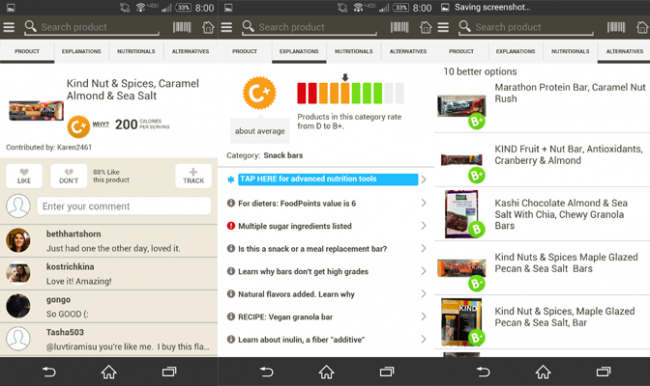Open KIND Fruit + Nut Bar Cranberry & Almond
The width and height of the screenshot is (650, 386).
(x=542, y=160)
